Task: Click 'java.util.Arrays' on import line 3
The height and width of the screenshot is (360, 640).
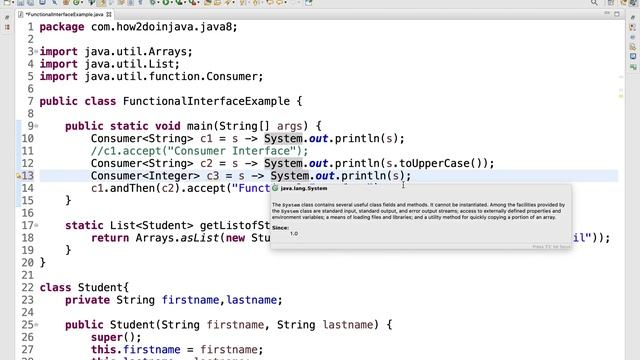Action: pyautogui.click(x=136, y=52)
